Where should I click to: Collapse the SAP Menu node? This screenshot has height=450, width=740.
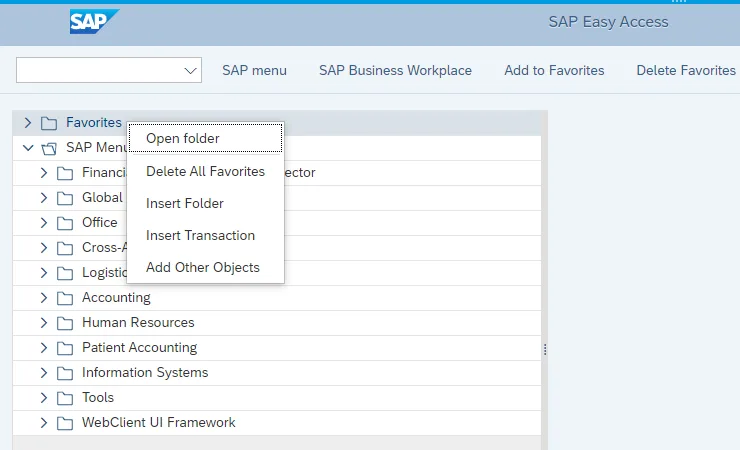click(x=28, y=148)
